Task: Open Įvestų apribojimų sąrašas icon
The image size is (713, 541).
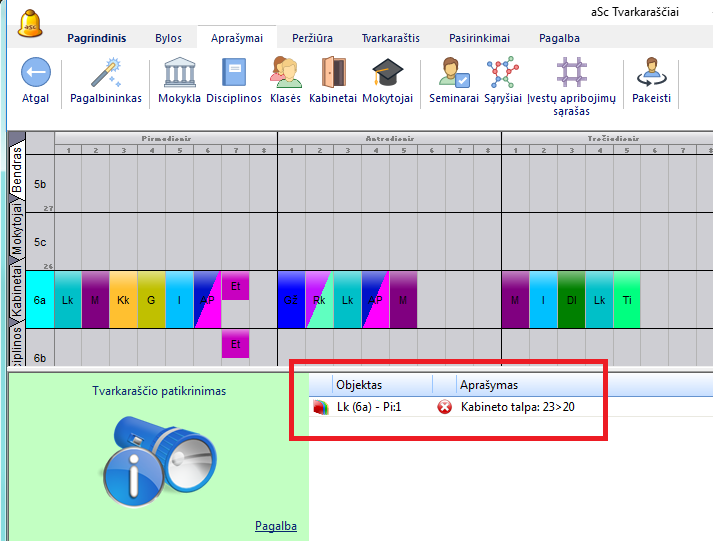Action: tap(571, 74)
